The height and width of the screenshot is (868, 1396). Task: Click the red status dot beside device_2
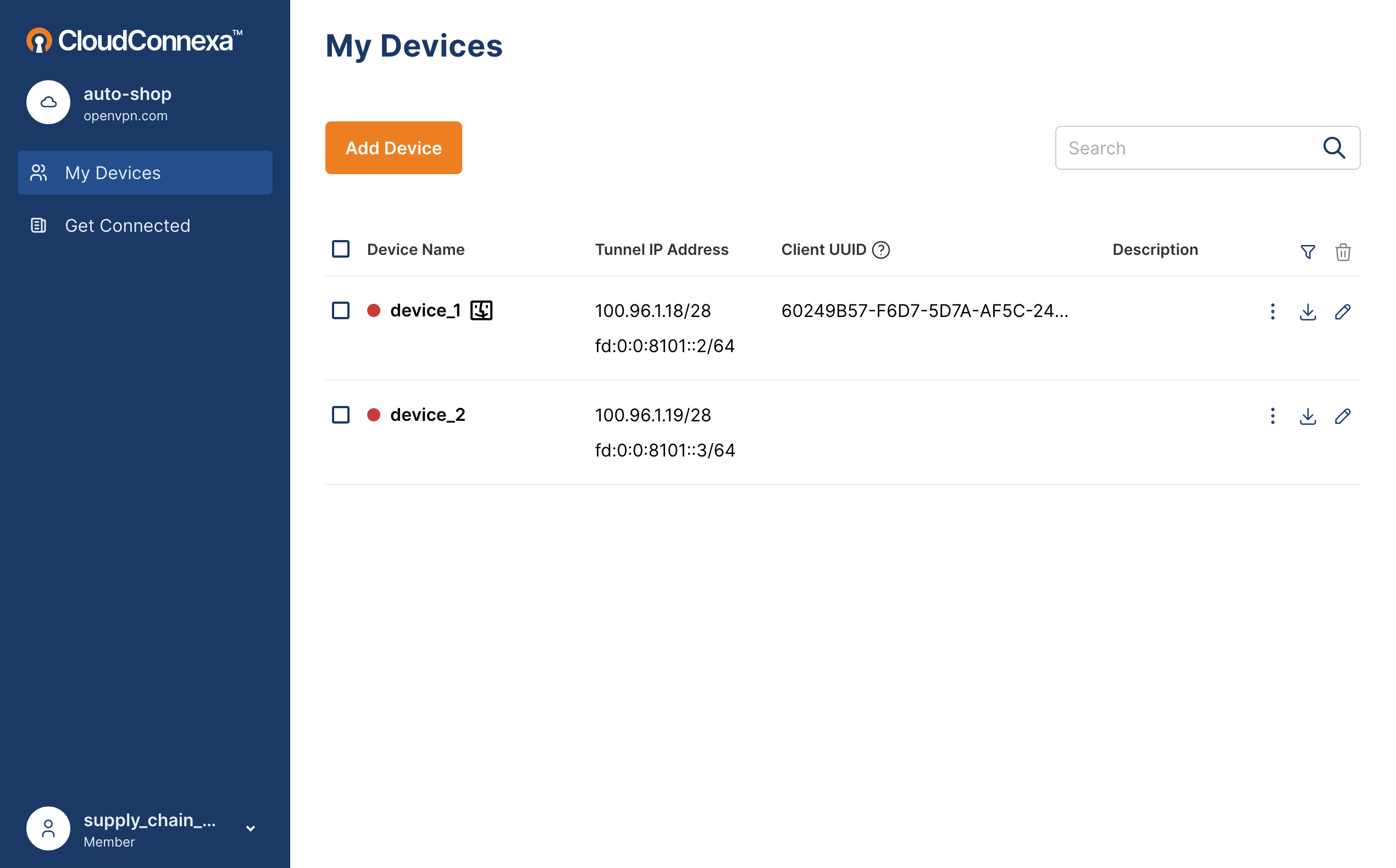click(x=374, y=414)
